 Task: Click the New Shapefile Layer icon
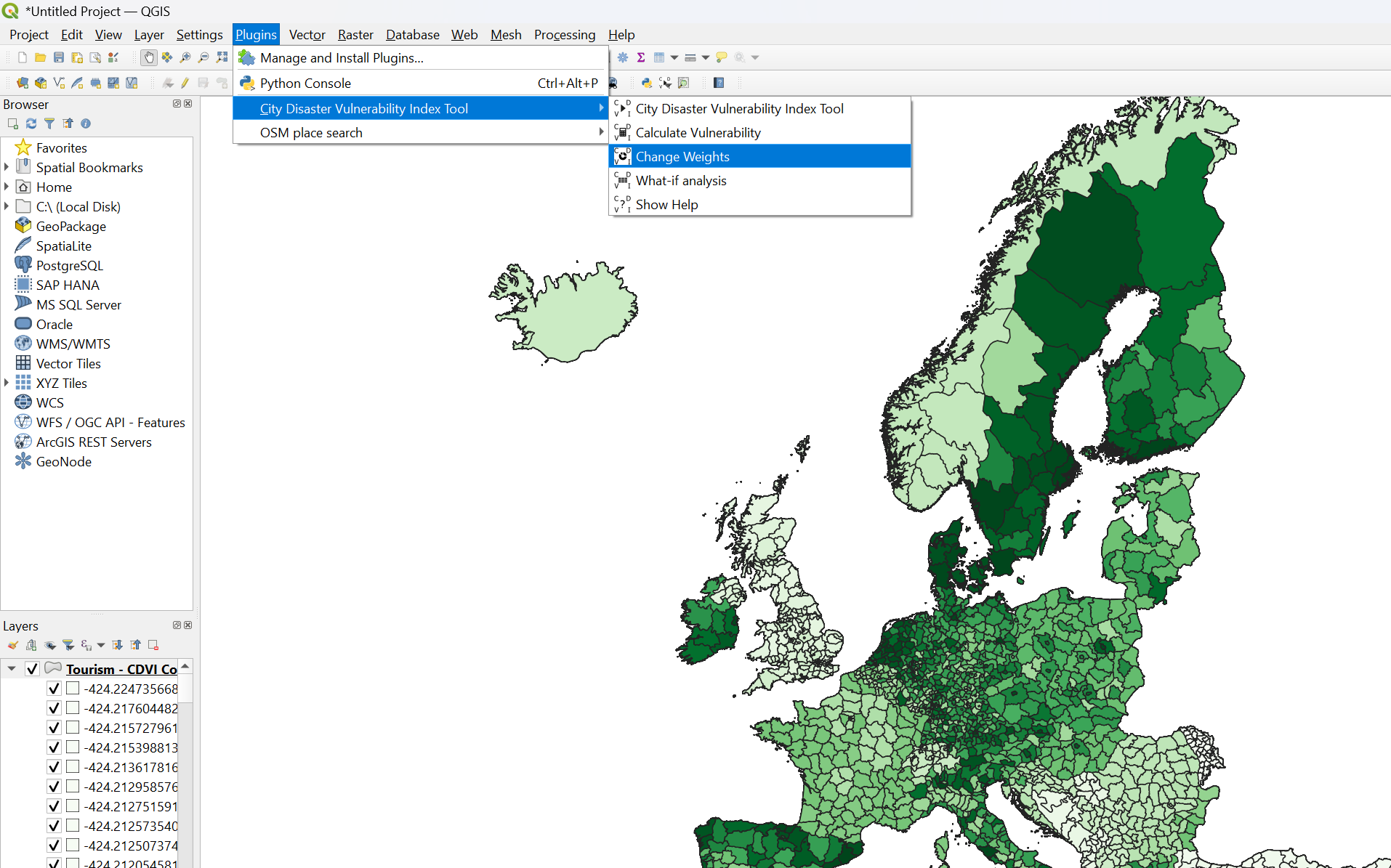(59, 83)
